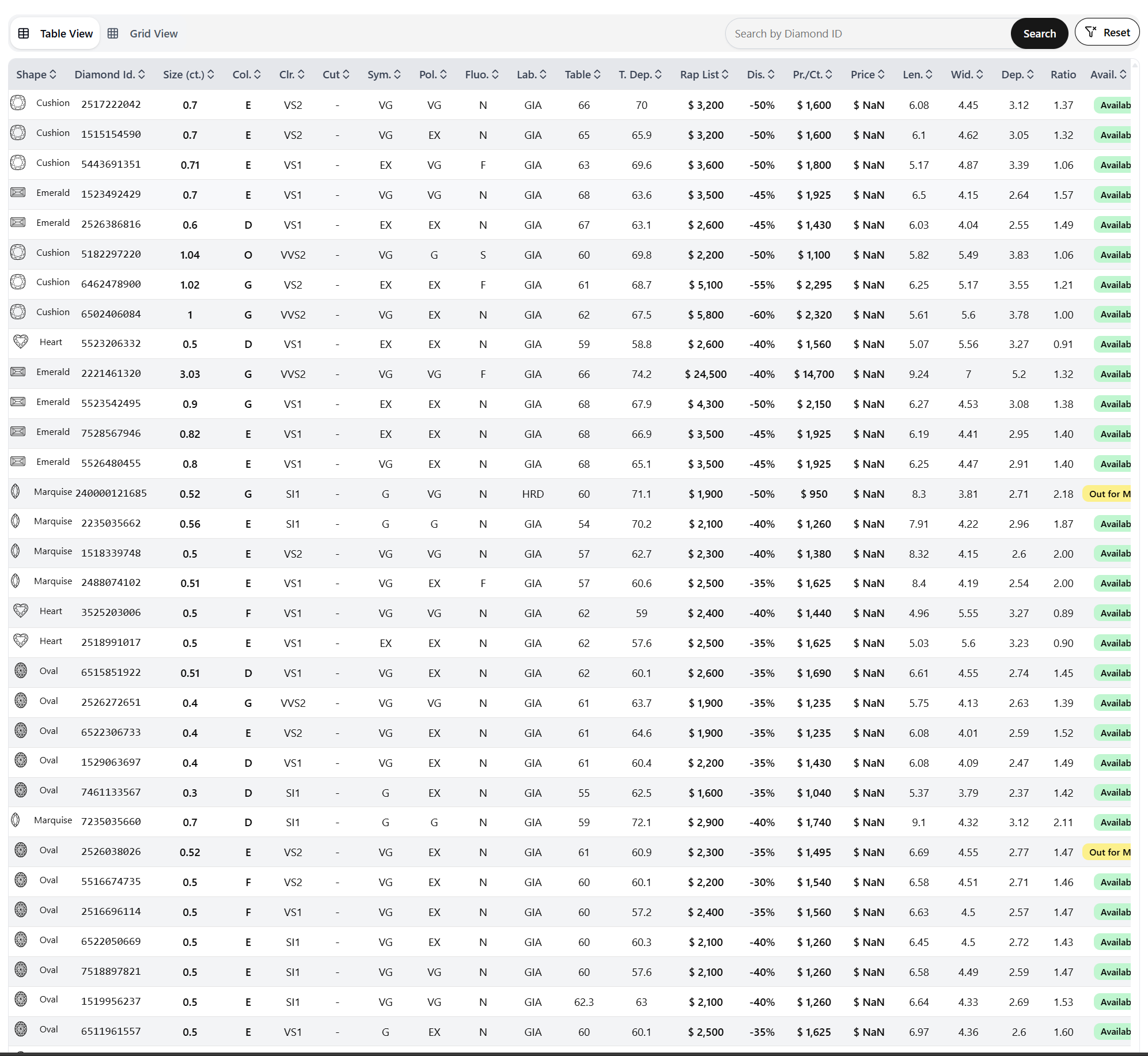
Task: Click the cushion shape icon for diamond 2517222042
Action: tap(18, 103)
